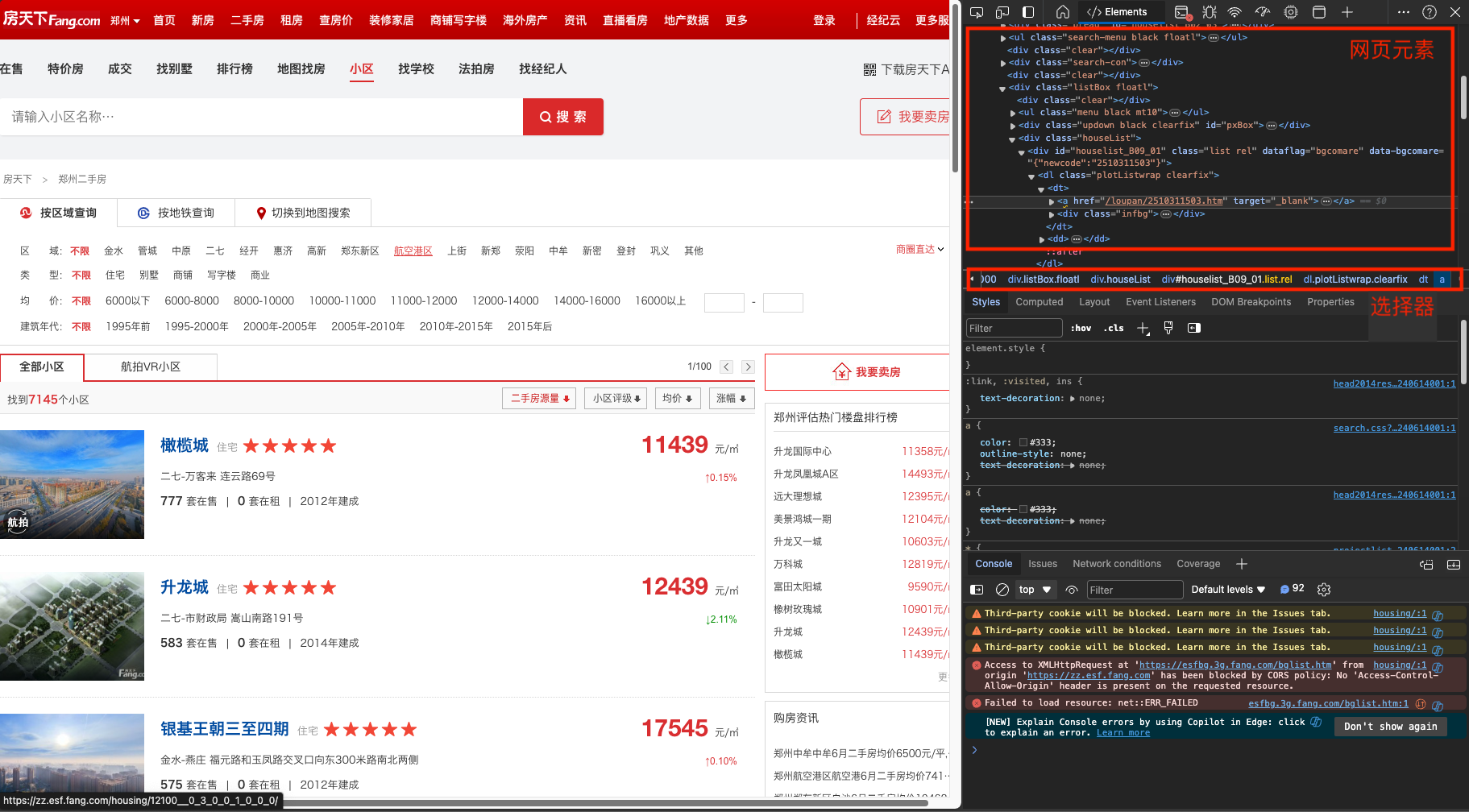
Task: Open the Network tool wifi icon
Action: point(1235,12)
